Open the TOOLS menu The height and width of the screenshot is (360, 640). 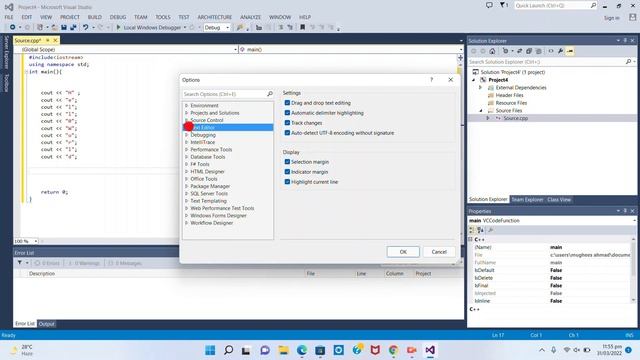[x=163, y=17]
